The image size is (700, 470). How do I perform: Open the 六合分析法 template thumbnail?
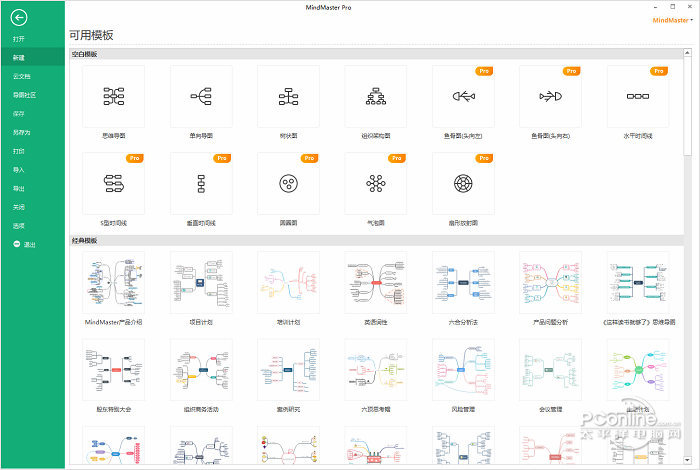tap(463, 283)
